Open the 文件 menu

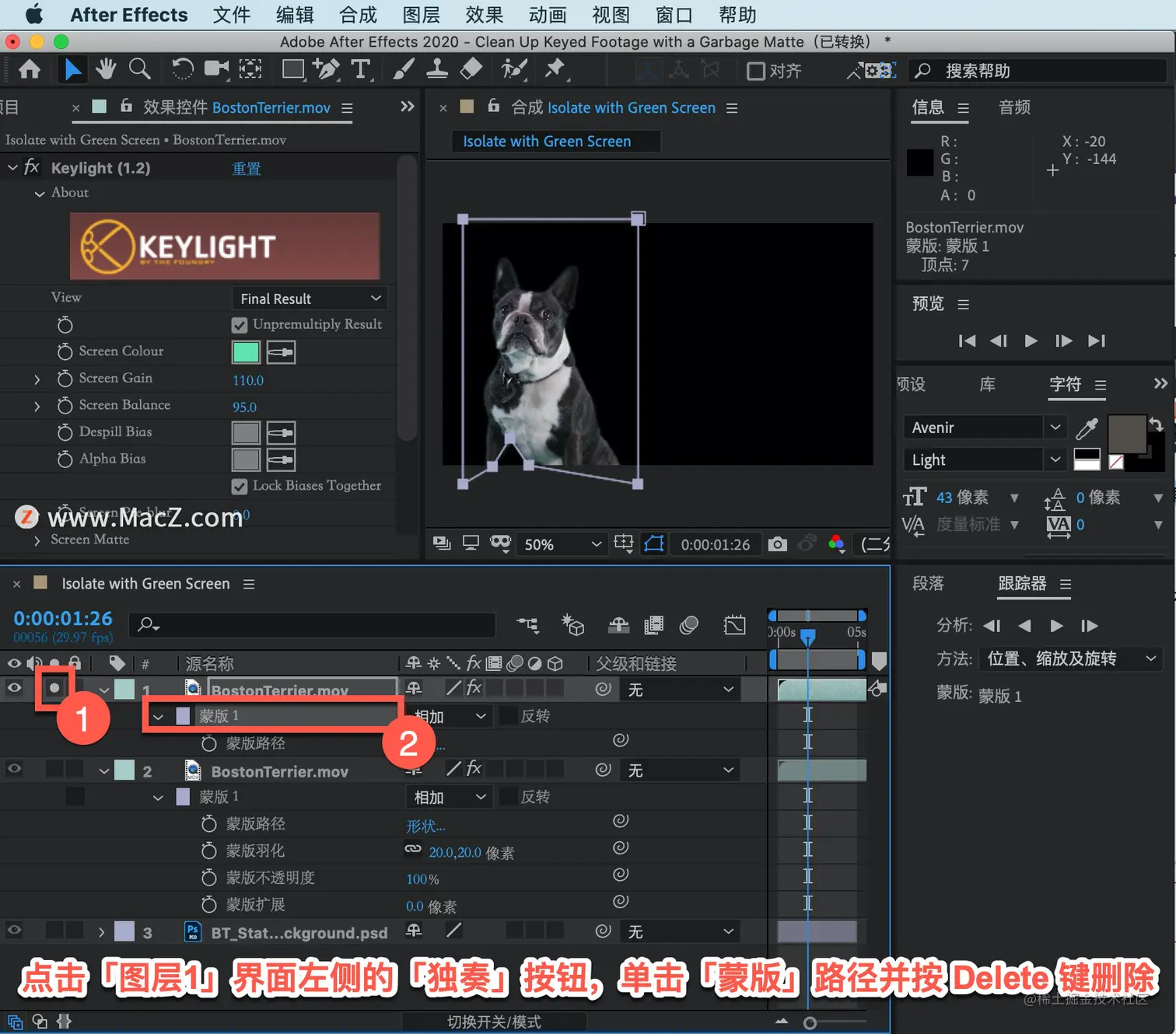231,15
